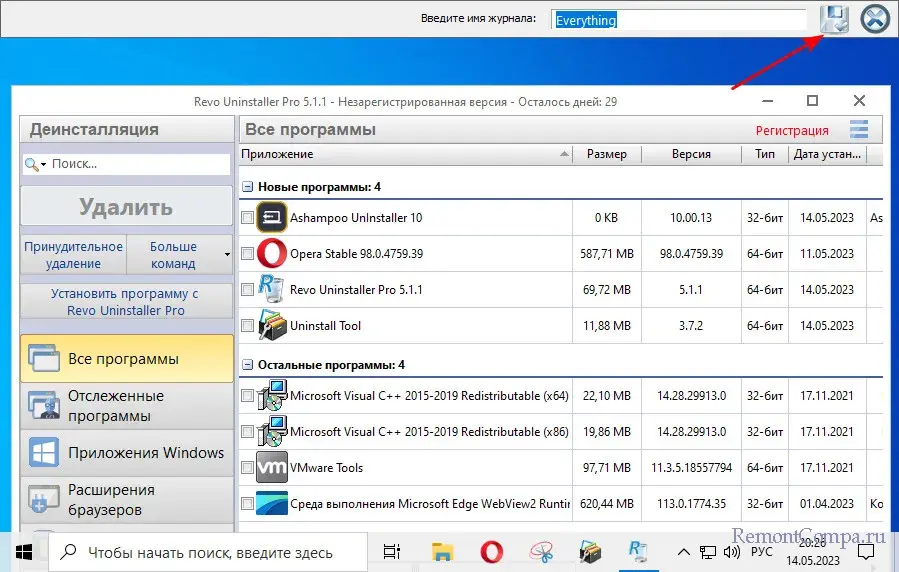Click the Регистрация link
The width and height of the screenshot is (899, 572).
tap(791, 130)
